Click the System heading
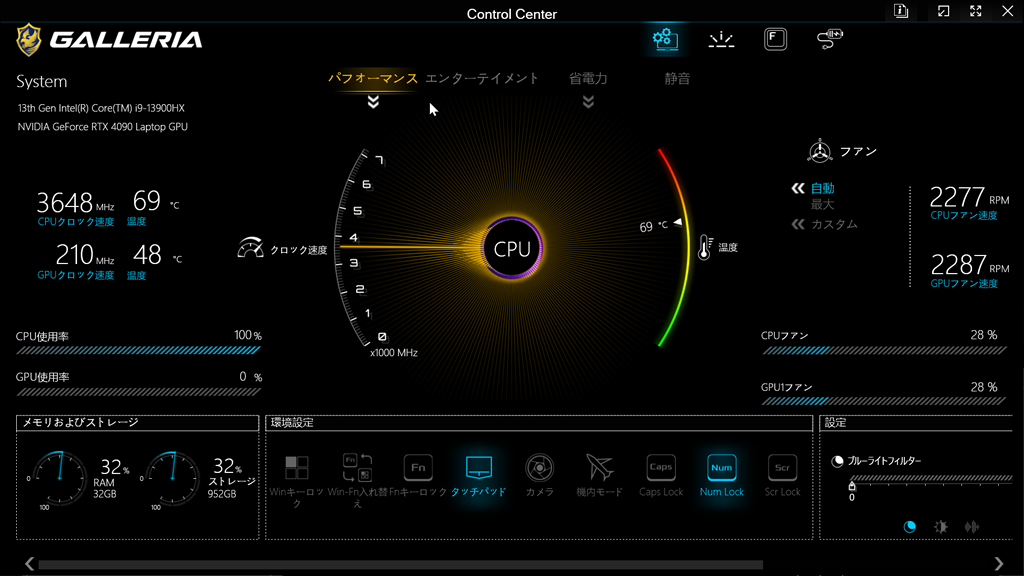Viewport: 1024px width, 576px height. [x=42, y=82]
